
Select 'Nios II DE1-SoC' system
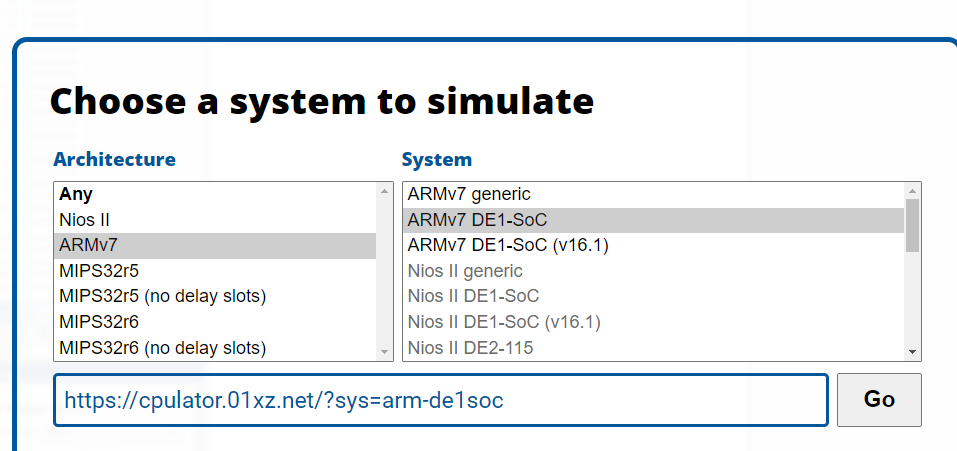coord(653,297)
